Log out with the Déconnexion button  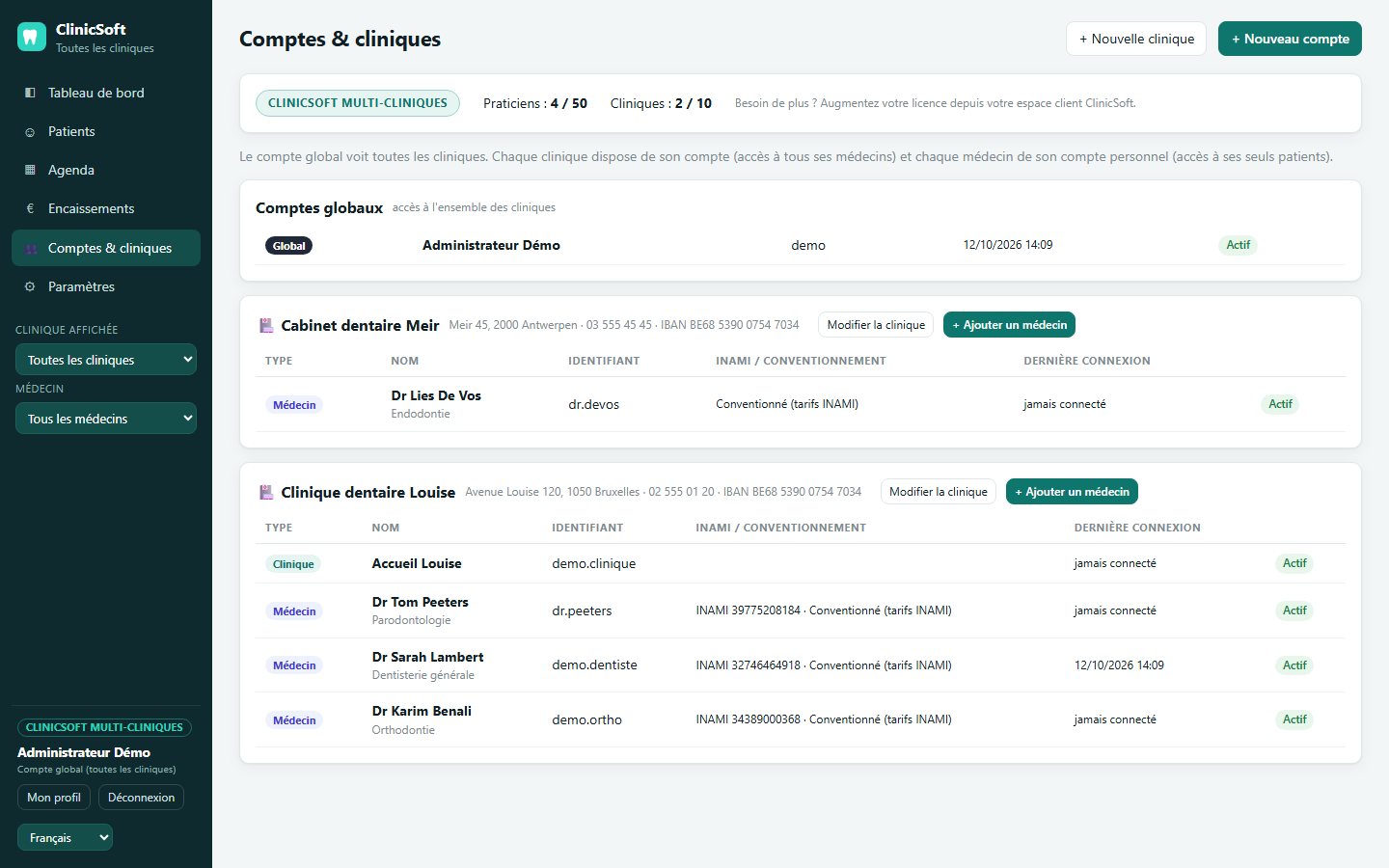141,798
